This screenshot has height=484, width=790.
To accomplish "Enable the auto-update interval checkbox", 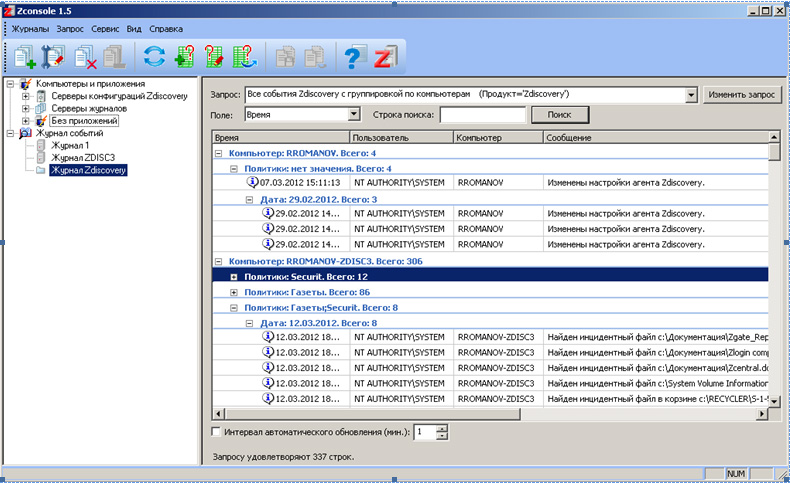I will coord(217,432).
